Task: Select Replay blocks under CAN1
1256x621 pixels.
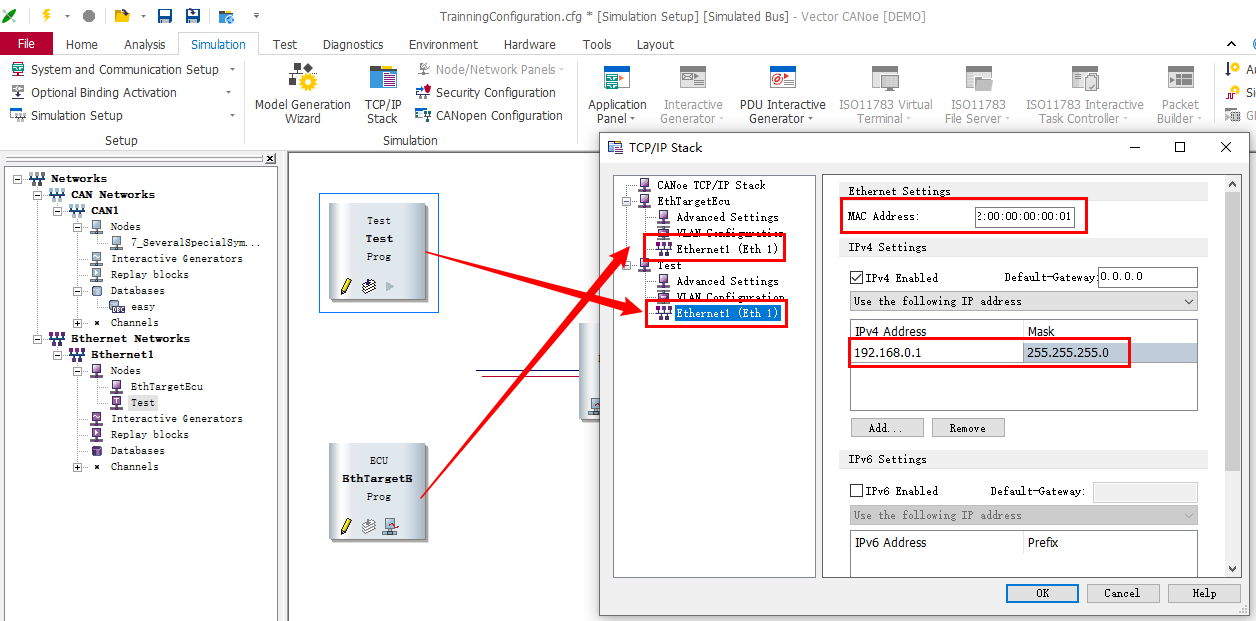Action: pos(149,275)
